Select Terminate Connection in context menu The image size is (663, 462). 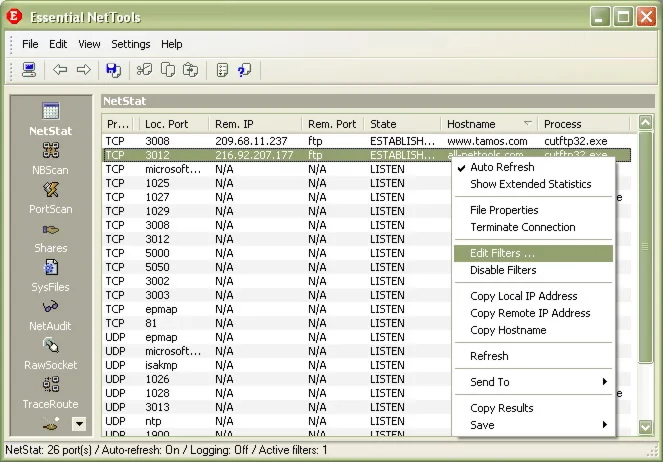tap(522, 227)
